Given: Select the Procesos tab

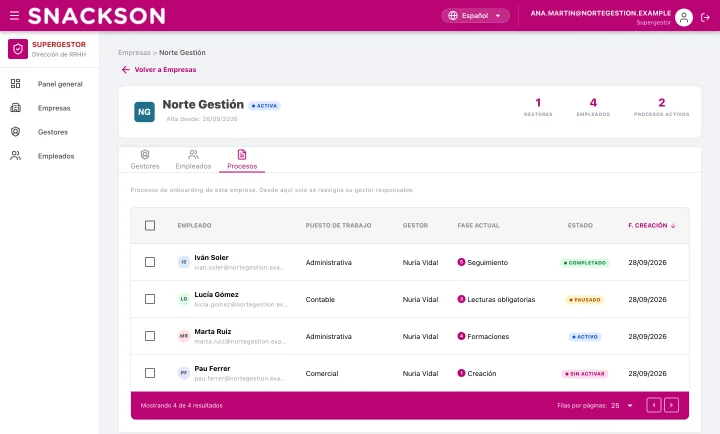Looking at the screenshot, I should click(x=242, y=160).
